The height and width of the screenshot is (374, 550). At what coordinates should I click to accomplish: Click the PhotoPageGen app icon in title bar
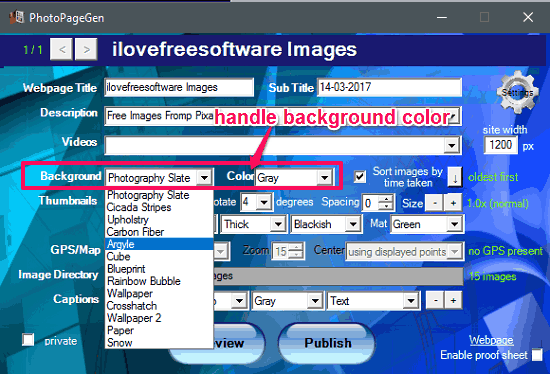click(16, 17)
